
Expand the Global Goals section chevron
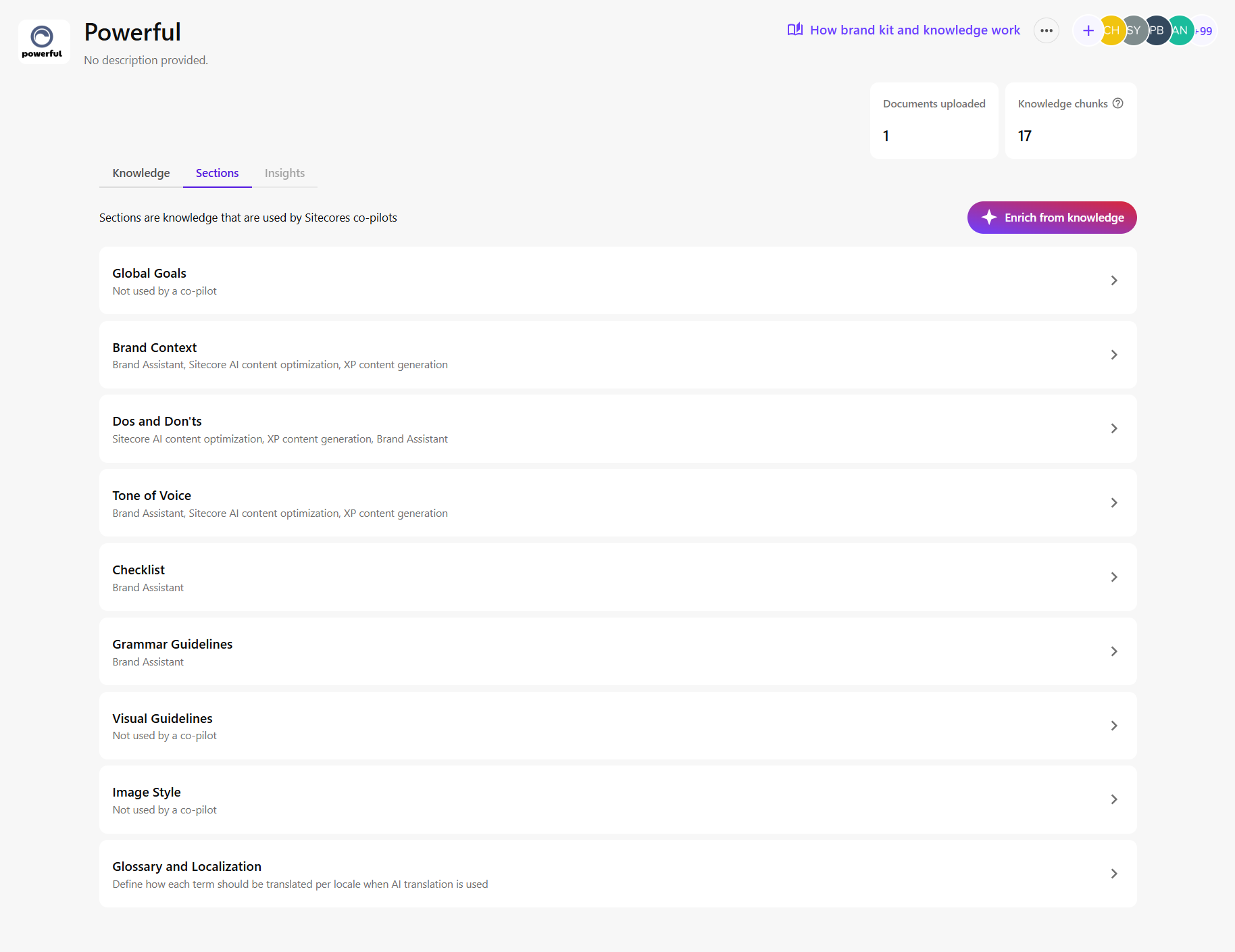point(1114,280)
